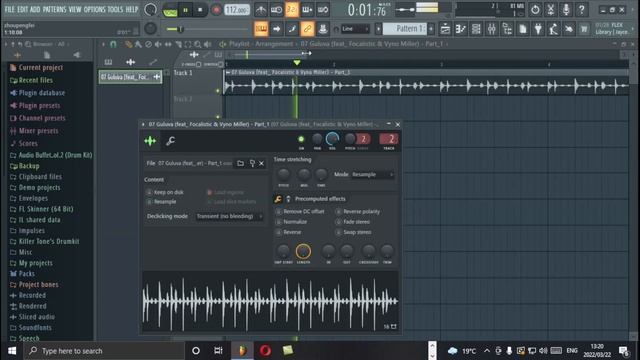Open the TOOLS menu

click(x=115, y=9)
